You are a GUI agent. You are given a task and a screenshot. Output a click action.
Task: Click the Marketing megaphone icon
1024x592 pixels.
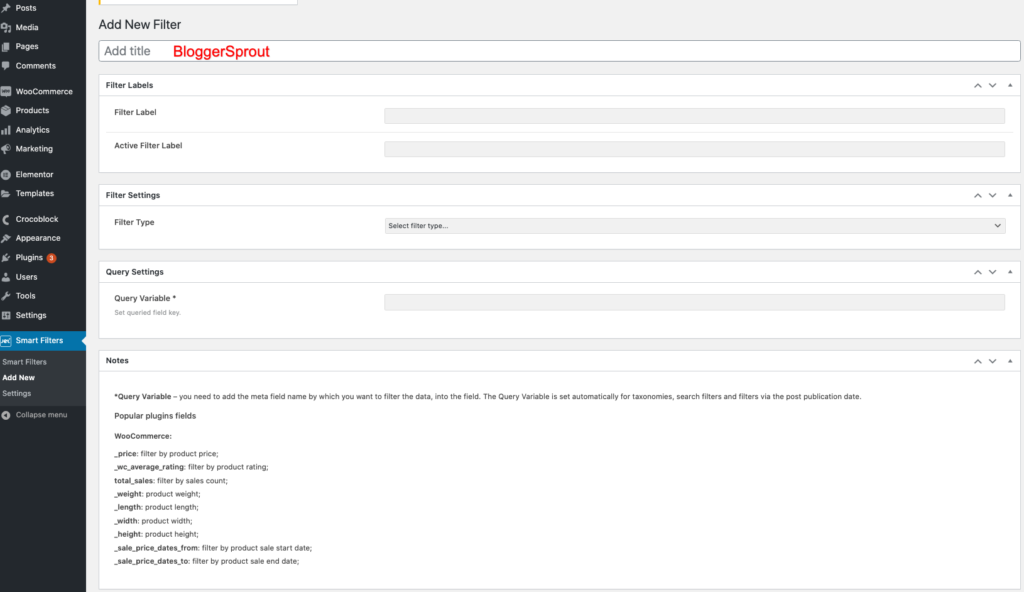click(6, 149)
